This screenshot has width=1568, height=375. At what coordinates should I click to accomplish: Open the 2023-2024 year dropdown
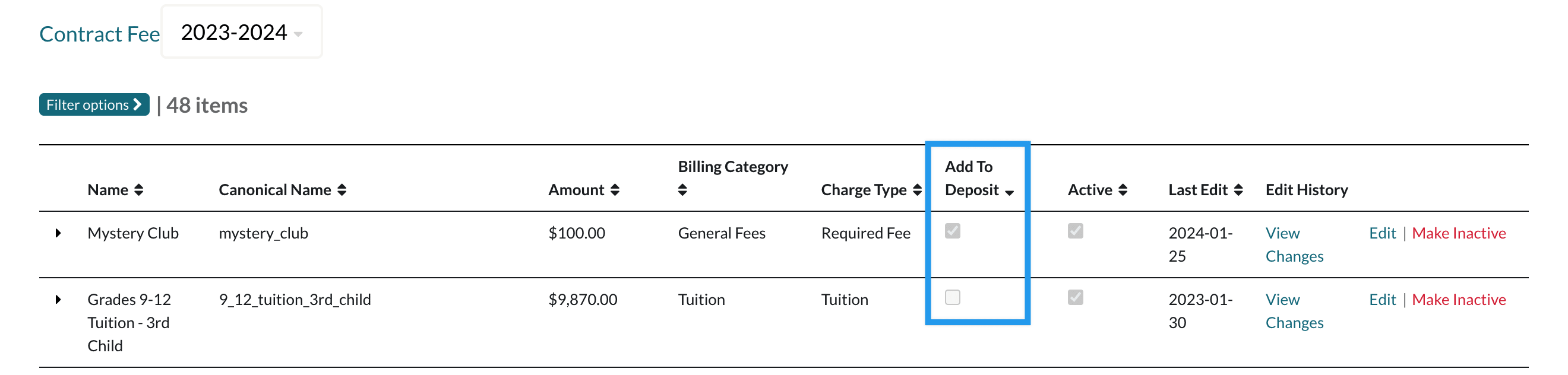pos(242,33)
